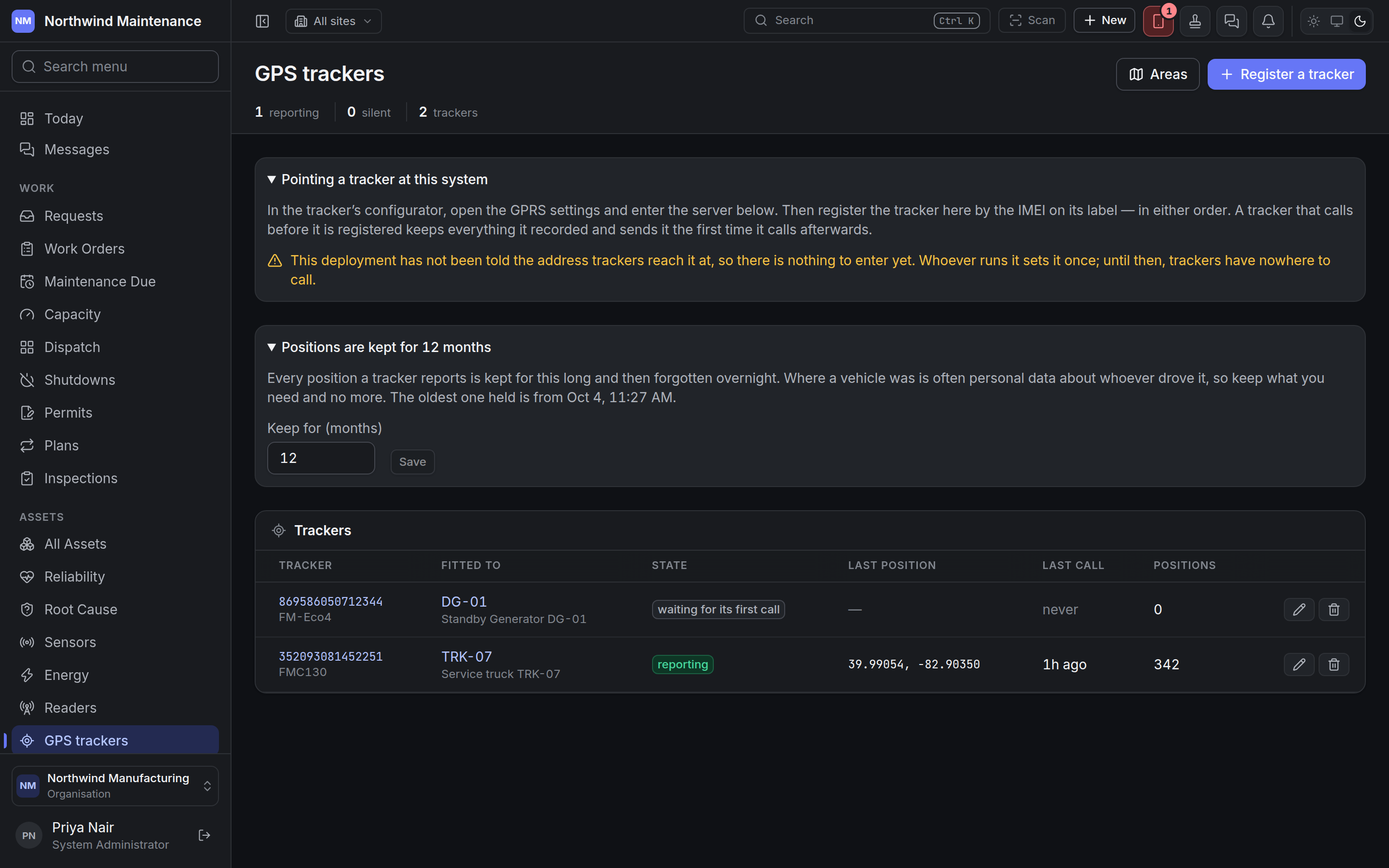Switch to light theme sun icon
The height and width of the screenshot is (868, 1389).
1314,21
